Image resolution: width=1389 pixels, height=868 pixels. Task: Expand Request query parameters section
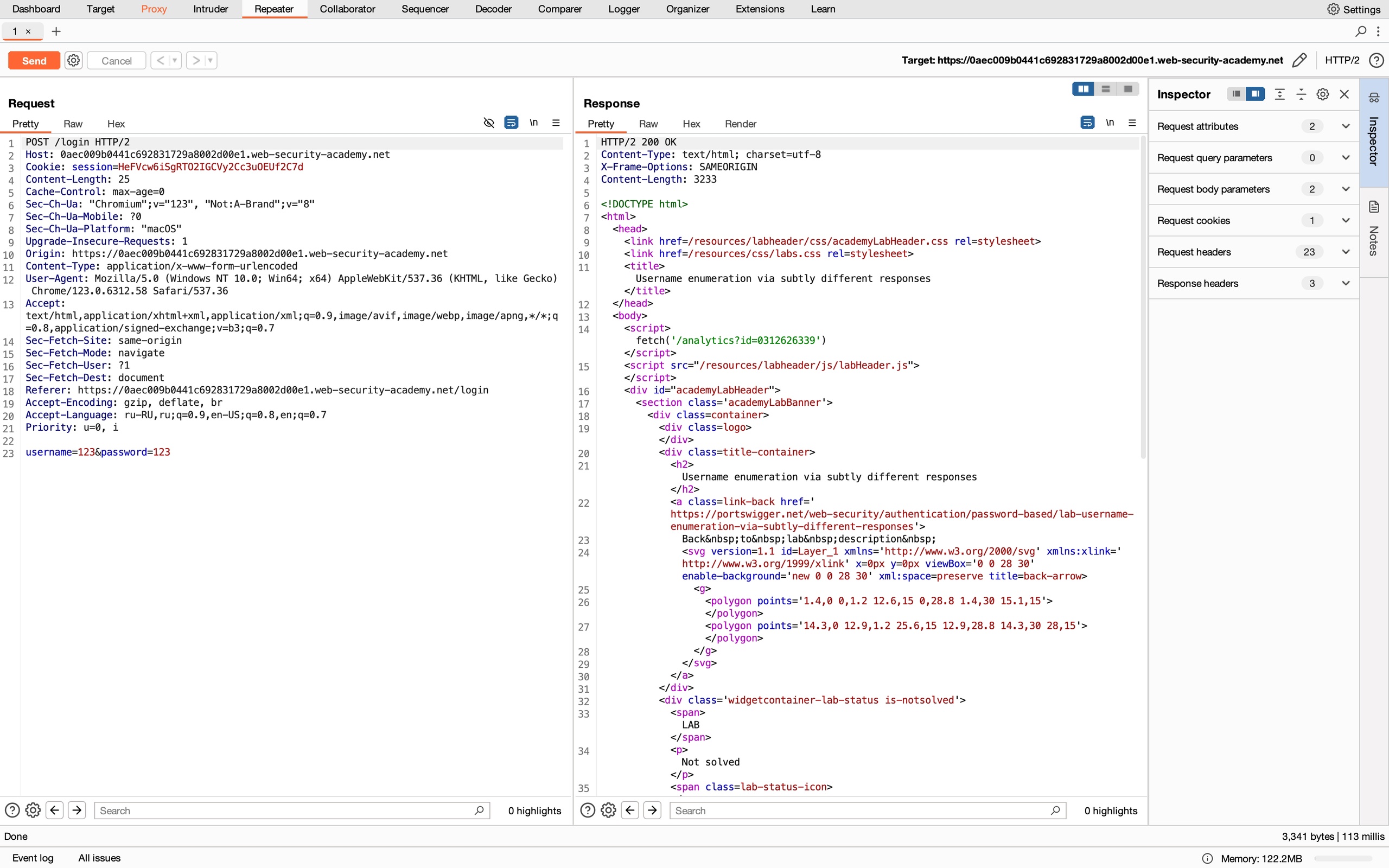(x=1253, y=157)
